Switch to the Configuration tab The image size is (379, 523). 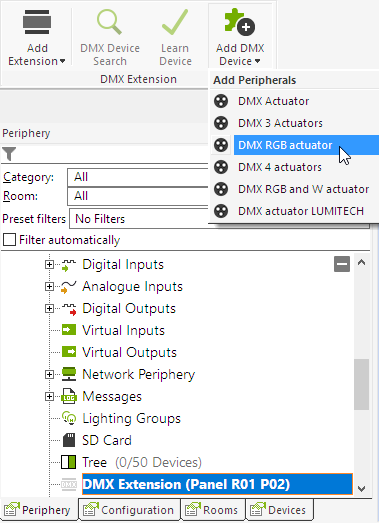click(130, 509)
